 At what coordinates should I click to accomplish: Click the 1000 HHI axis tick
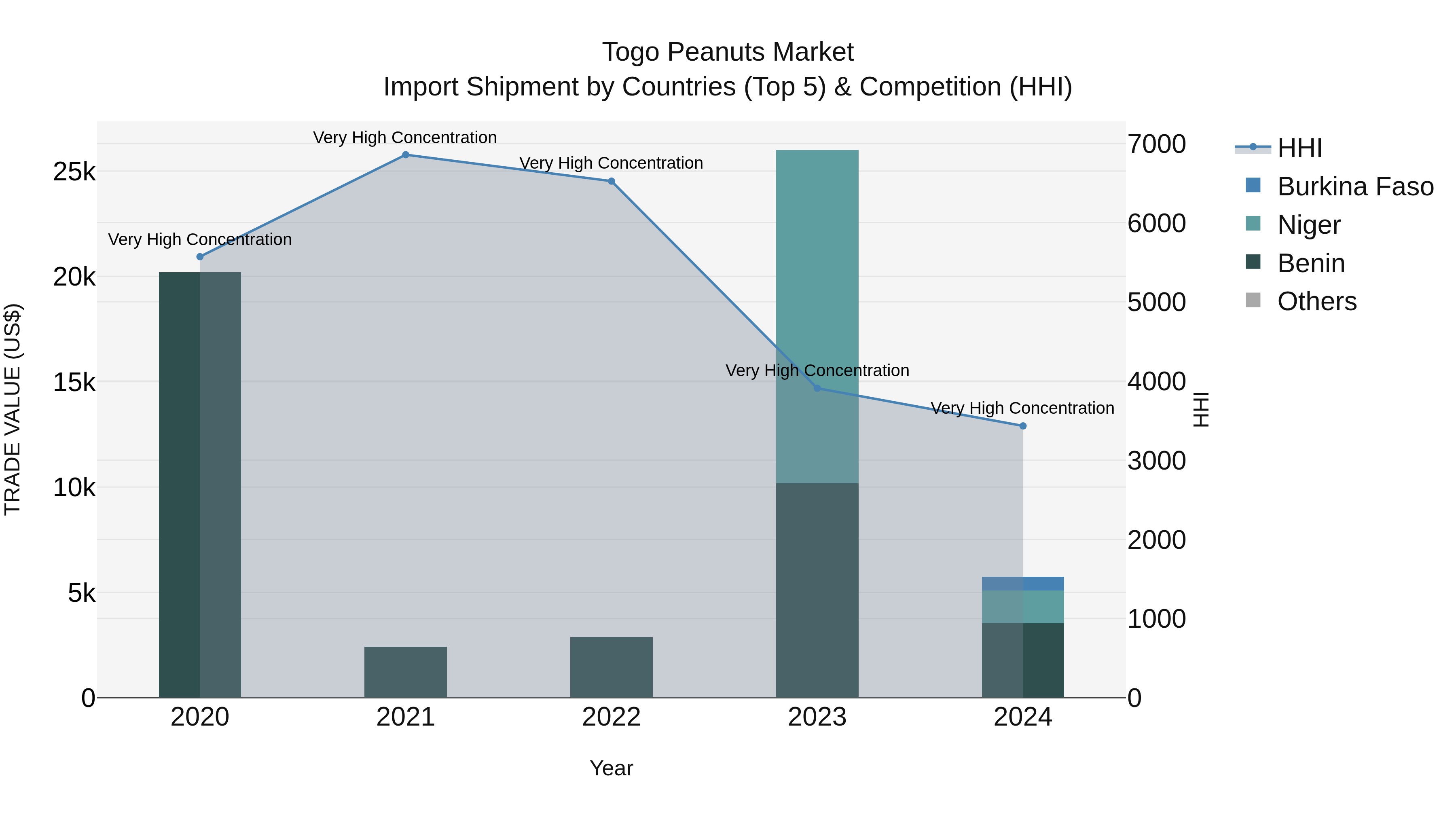pos(1156,619)
